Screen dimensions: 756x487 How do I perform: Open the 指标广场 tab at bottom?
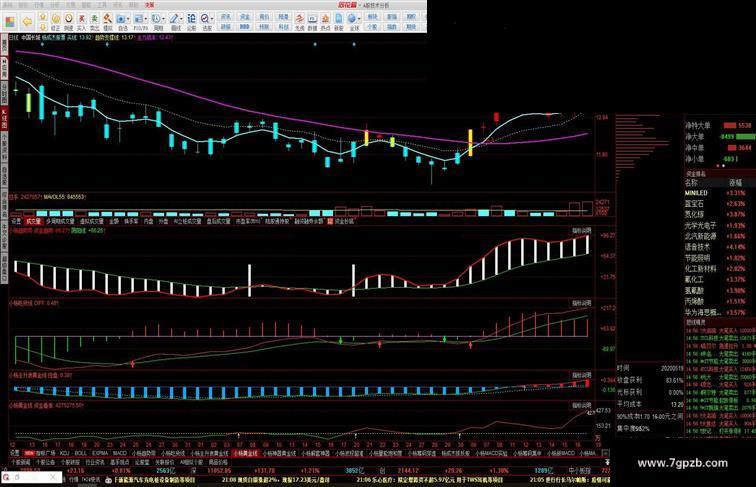click(46, 453)
